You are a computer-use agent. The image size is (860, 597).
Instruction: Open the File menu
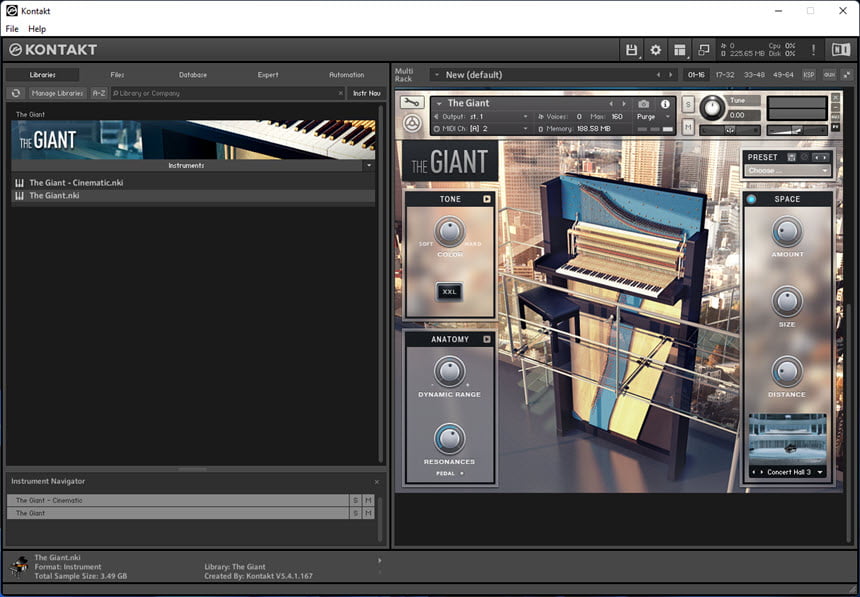[12, 29]
